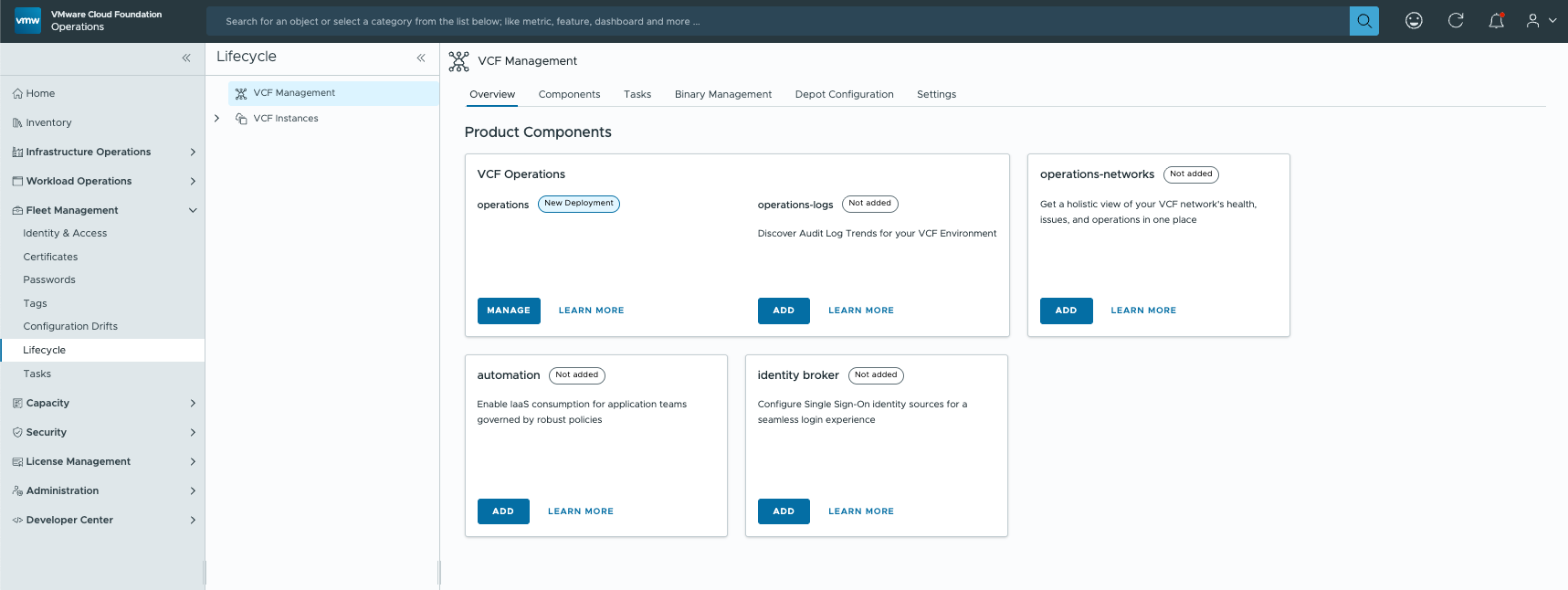Click the VCF Instances tree icon
Viewport: 1568px width, 590px height.
tap(241, 119)
